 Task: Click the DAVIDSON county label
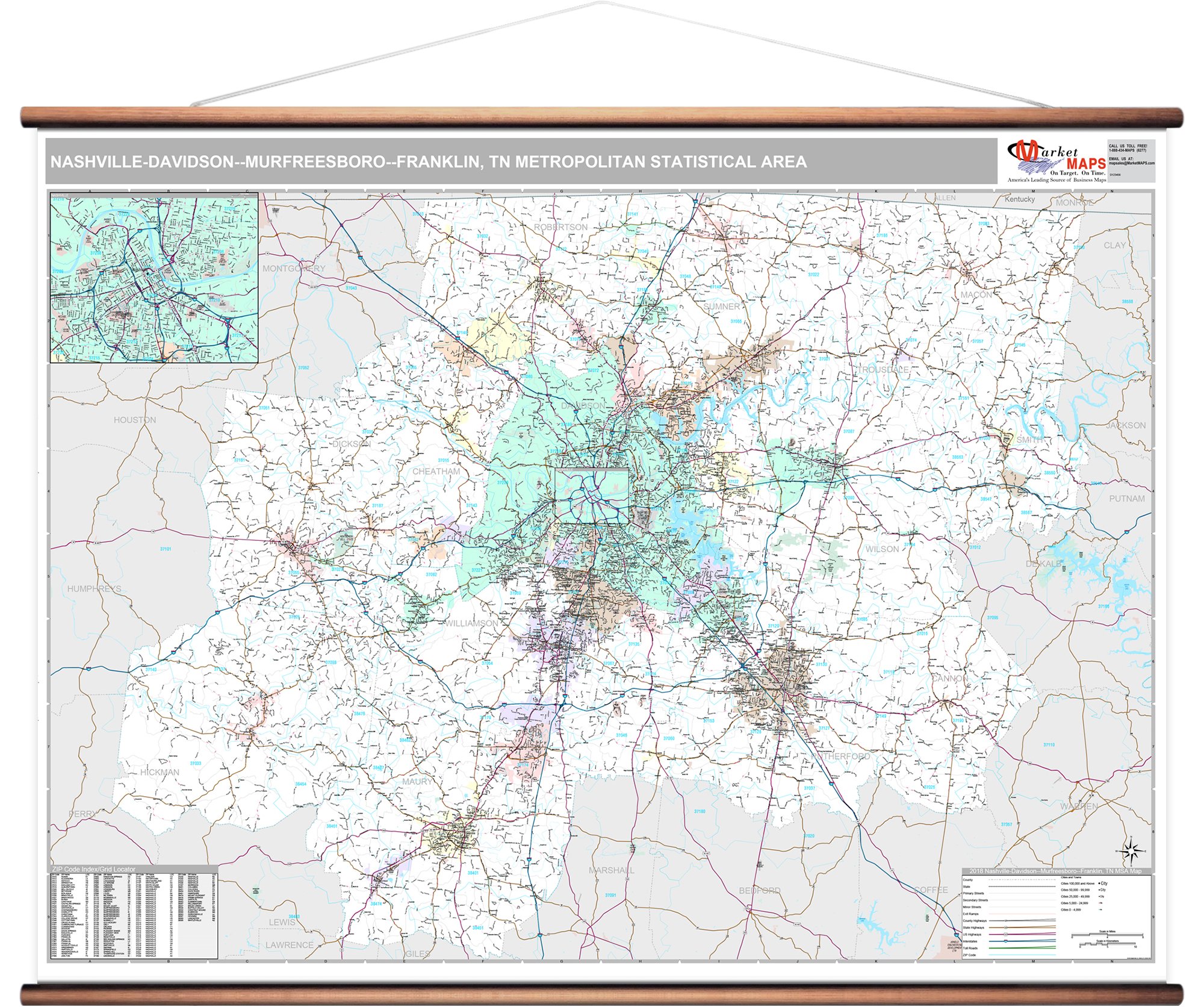tap(583, 406)
